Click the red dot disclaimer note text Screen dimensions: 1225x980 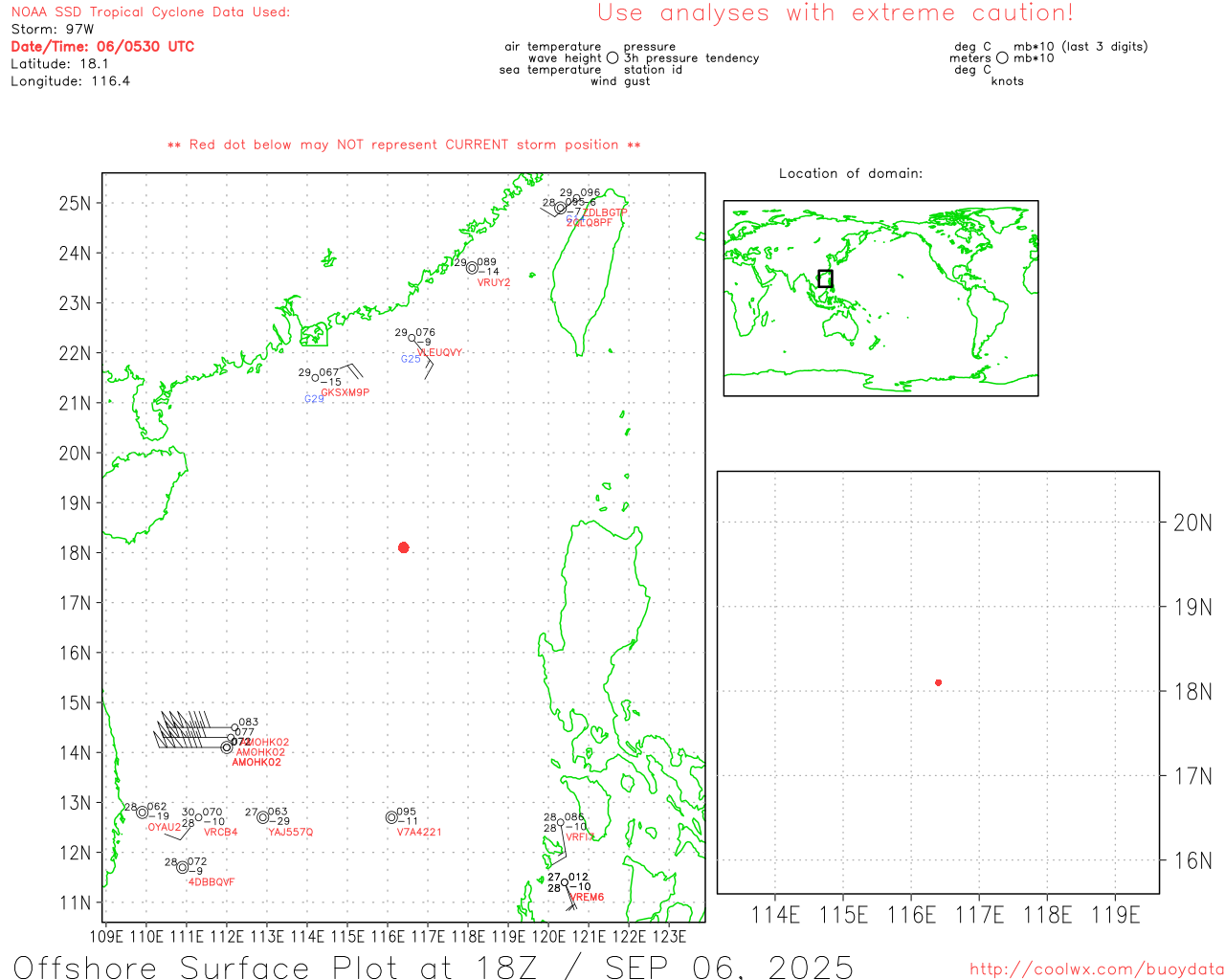(x=404, y=145)
